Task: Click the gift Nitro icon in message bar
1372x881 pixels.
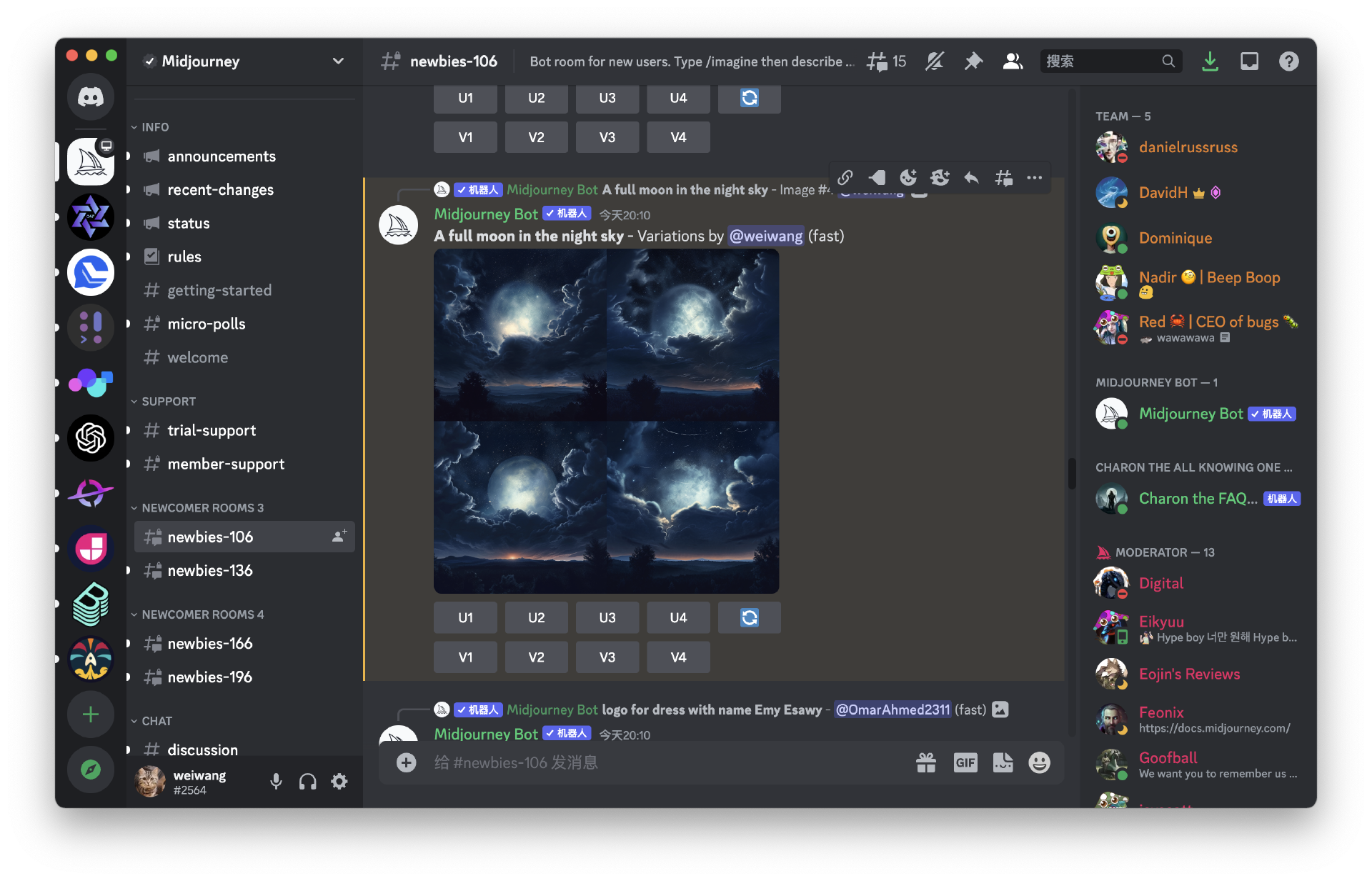Action: pyautogui.click(x=926, y=763)
